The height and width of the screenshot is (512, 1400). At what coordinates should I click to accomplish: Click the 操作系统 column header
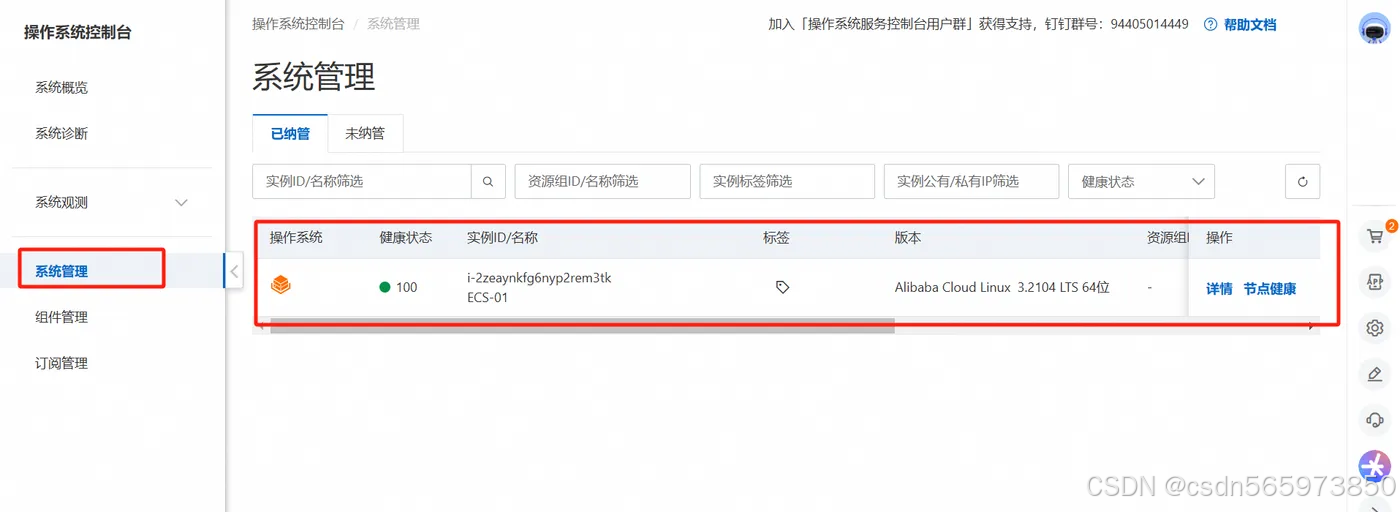pyautogui.click(x=296, y=238)
